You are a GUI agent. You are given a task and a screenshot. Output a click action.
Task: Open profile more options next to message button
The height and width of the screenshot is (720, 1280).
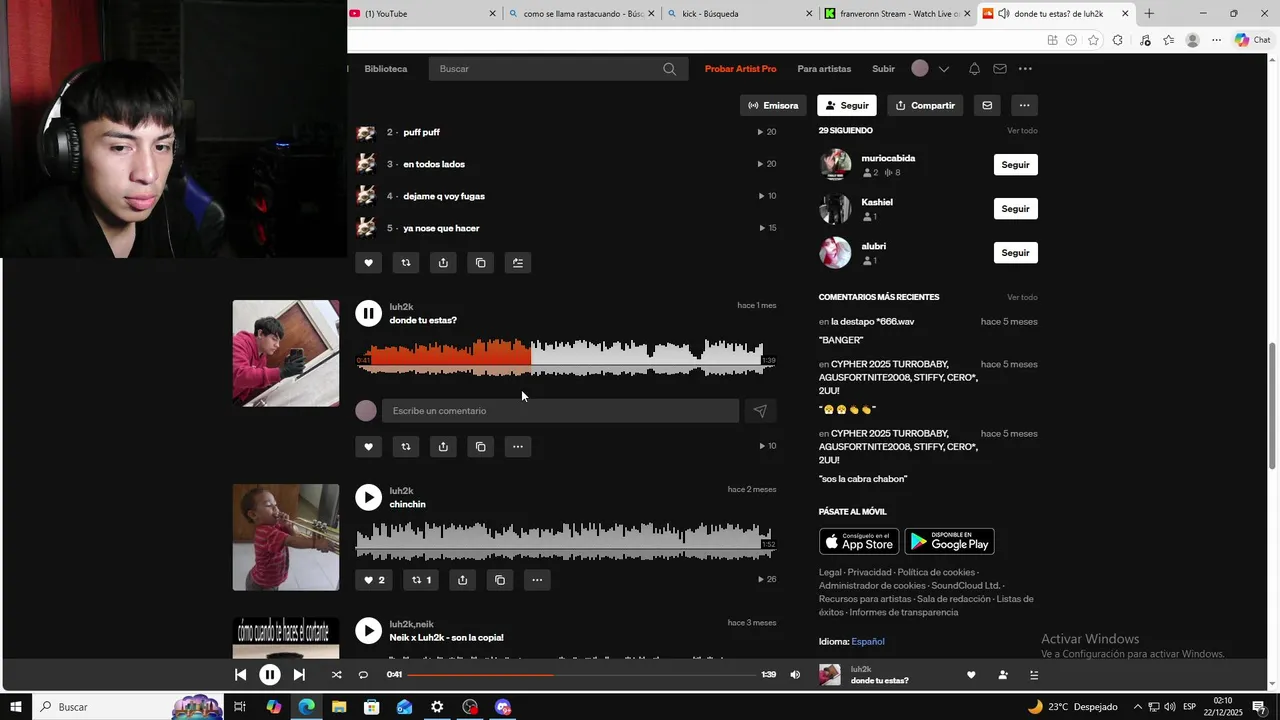point(1024,105)
